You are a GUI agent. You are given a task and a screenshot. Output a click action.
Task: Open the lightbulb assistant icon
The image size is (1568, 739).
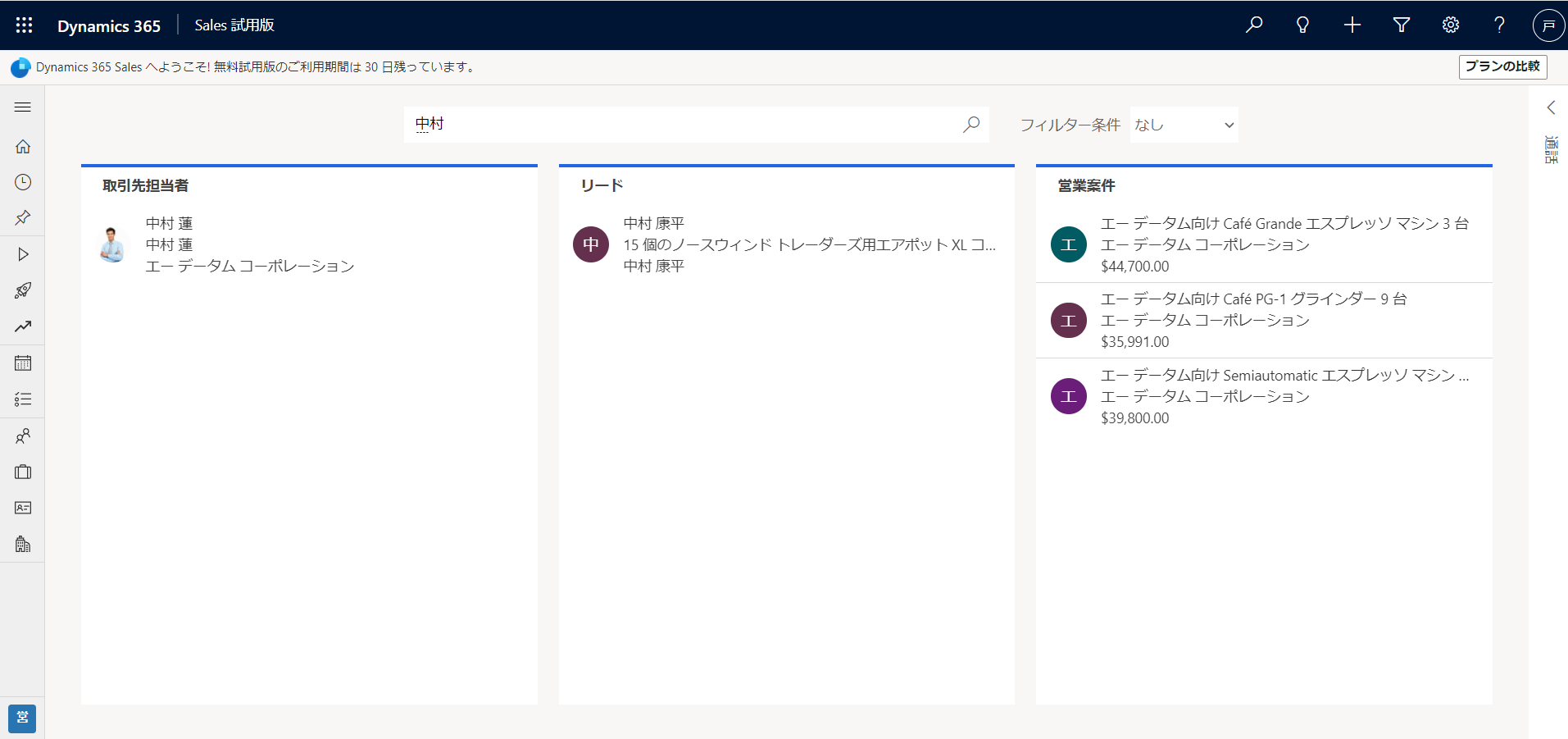tap(1302, 25)
